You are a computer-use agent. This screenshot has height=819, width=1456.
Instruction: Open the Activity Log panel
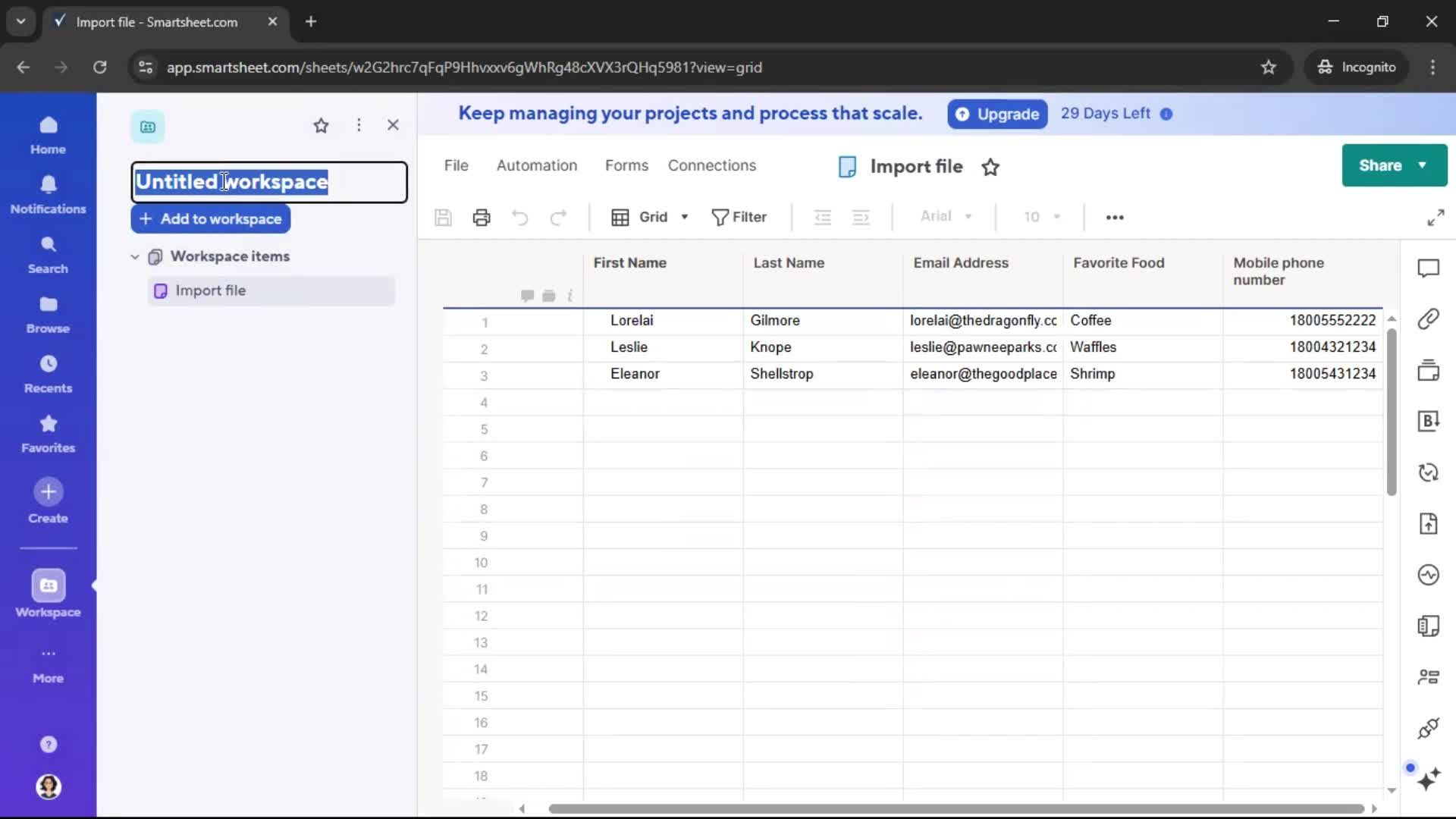[x=1429, y=575]
